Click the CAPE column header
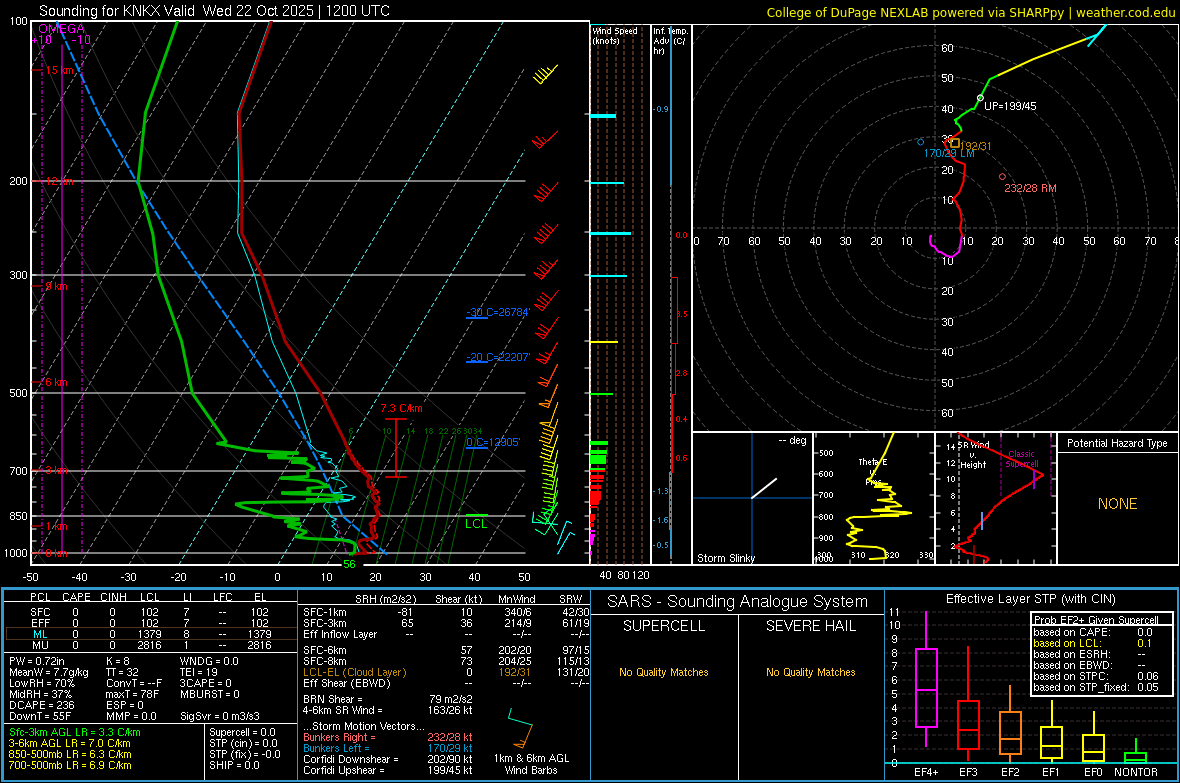This screenshot has width=1180, height=783. pos(76,597)
